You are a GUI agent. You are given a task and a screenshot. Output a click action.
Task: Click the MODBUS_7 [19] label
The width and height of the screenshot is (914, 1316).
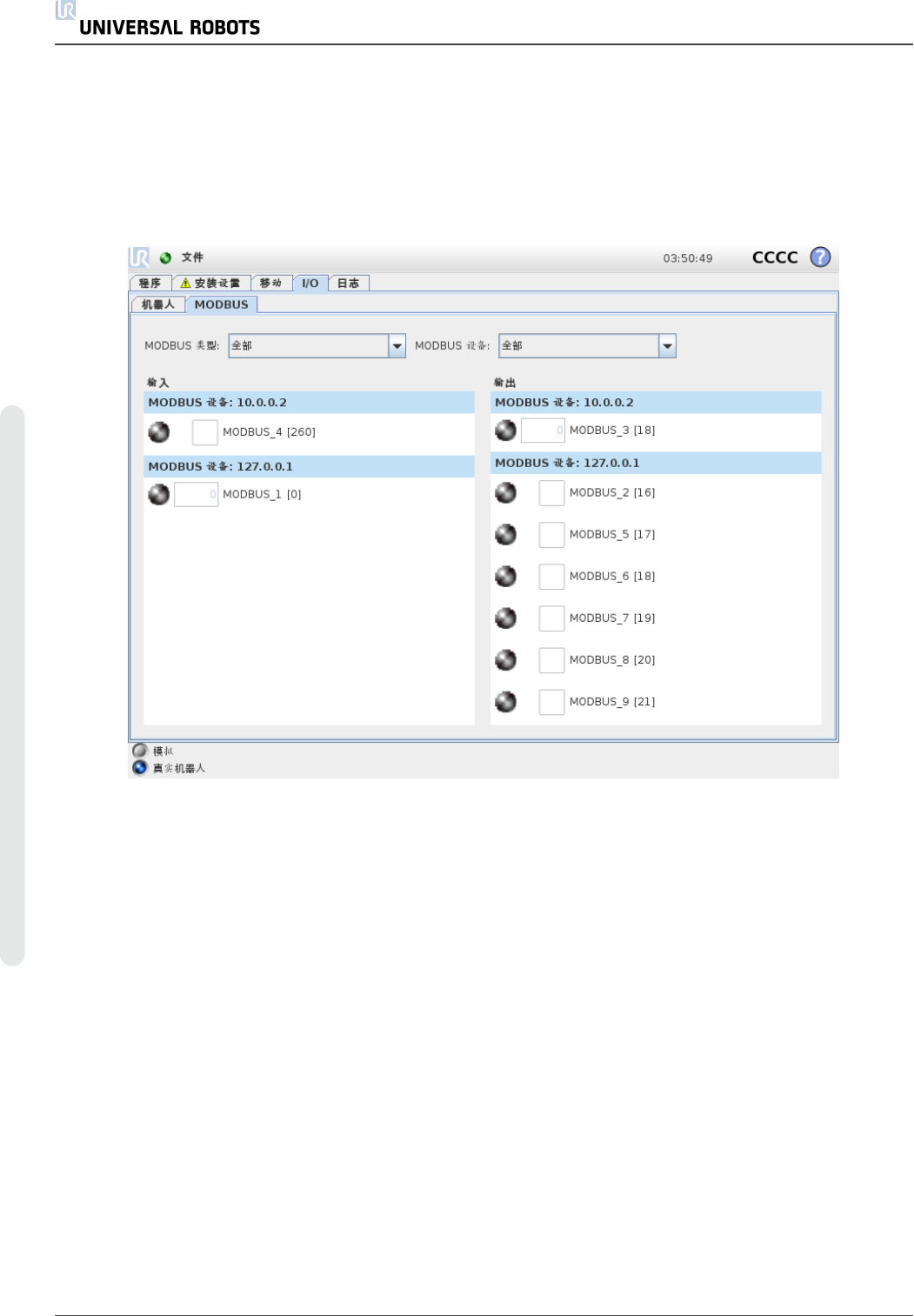pos(612,618)
